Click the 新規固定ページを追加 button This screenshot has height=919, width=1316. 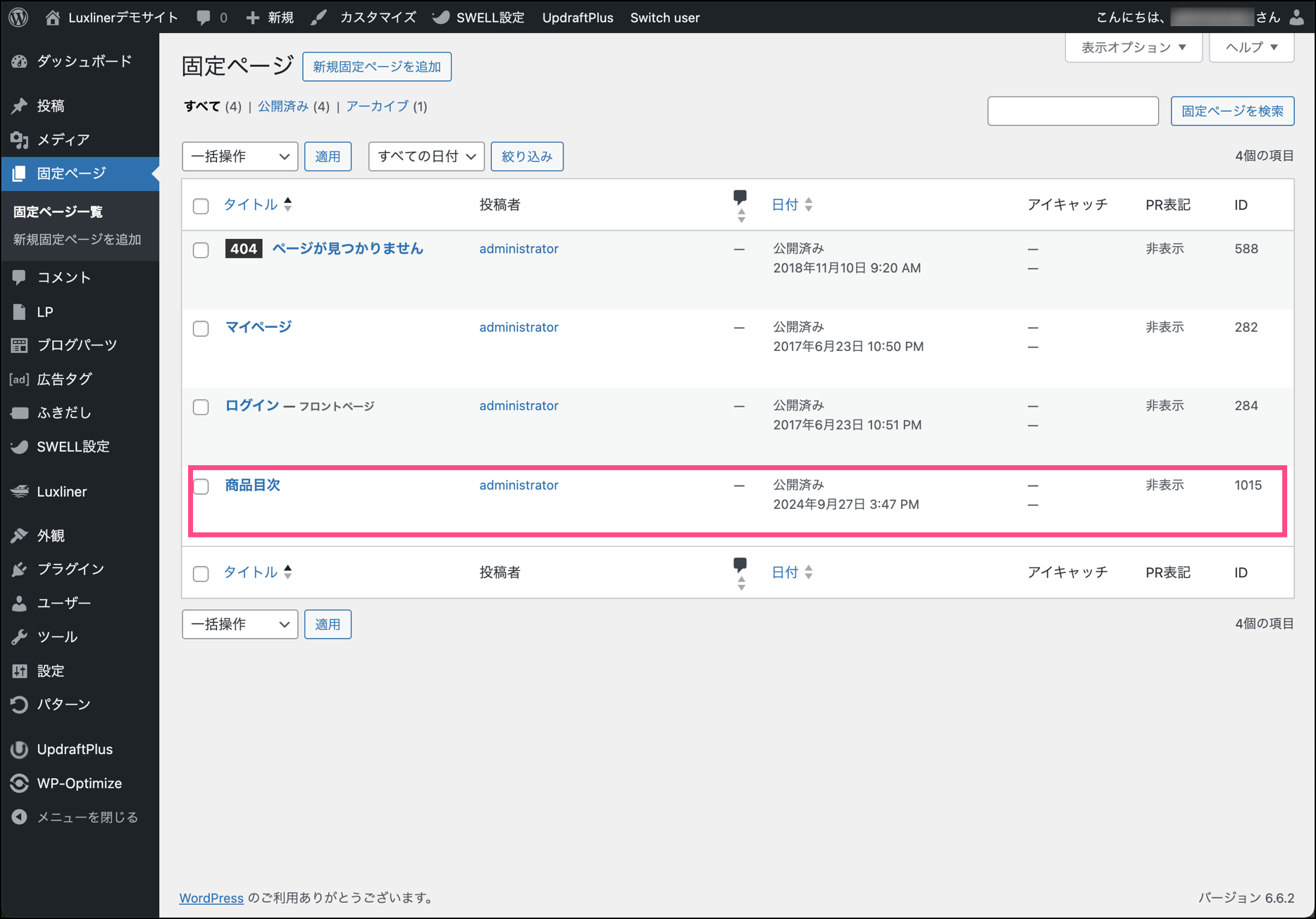[376, 67]
